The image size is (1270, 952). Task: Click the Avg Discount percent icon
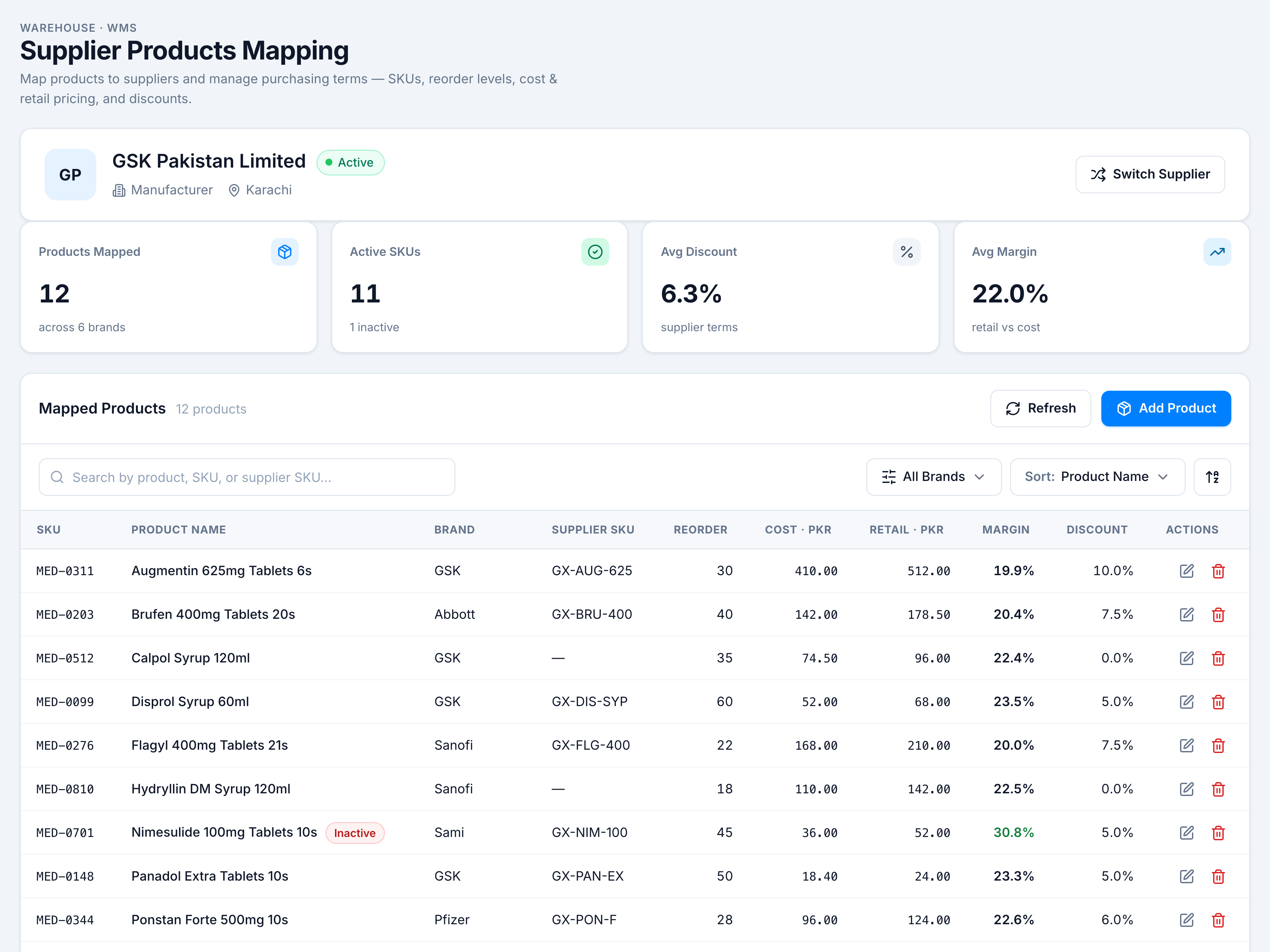pos(907,252)
